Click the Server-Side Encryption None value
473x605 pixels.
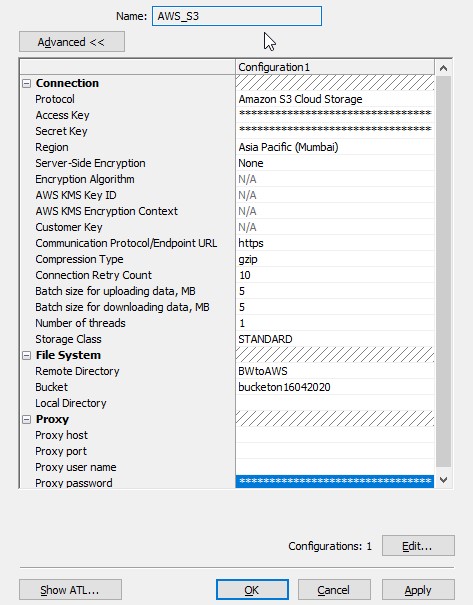click(x=335, y=163)
